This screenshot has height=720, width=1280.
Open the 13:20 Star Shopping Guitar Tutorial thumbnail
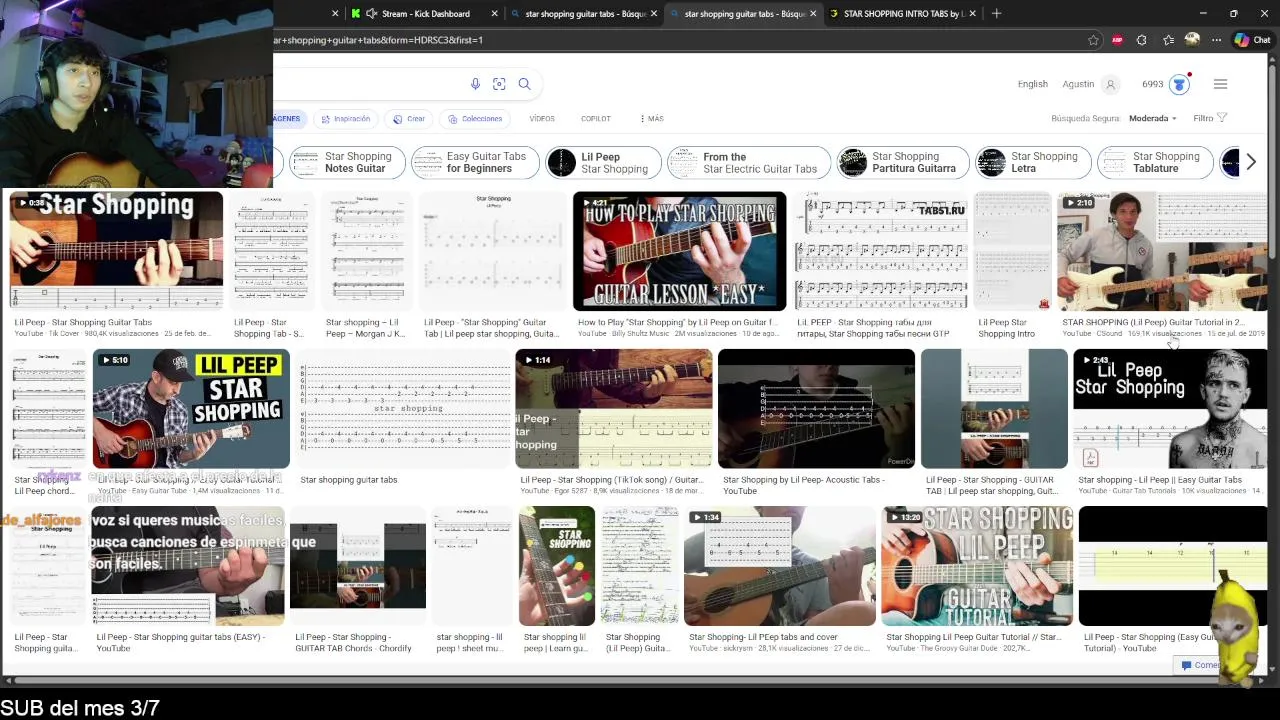pyautogui.click(x=978, y=566)
